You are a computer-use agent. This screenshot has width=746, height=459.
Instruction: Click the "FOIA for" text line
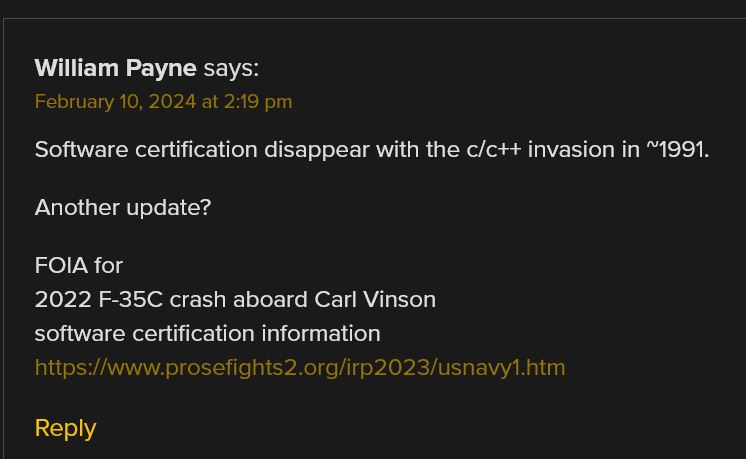pyautogui.click(x=79, y=265)
